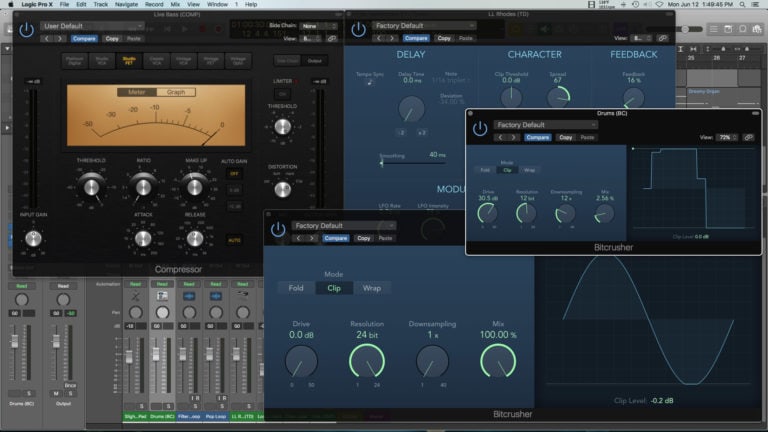Open the File menu
The image size is (768, 432).
tap(64, 4)
